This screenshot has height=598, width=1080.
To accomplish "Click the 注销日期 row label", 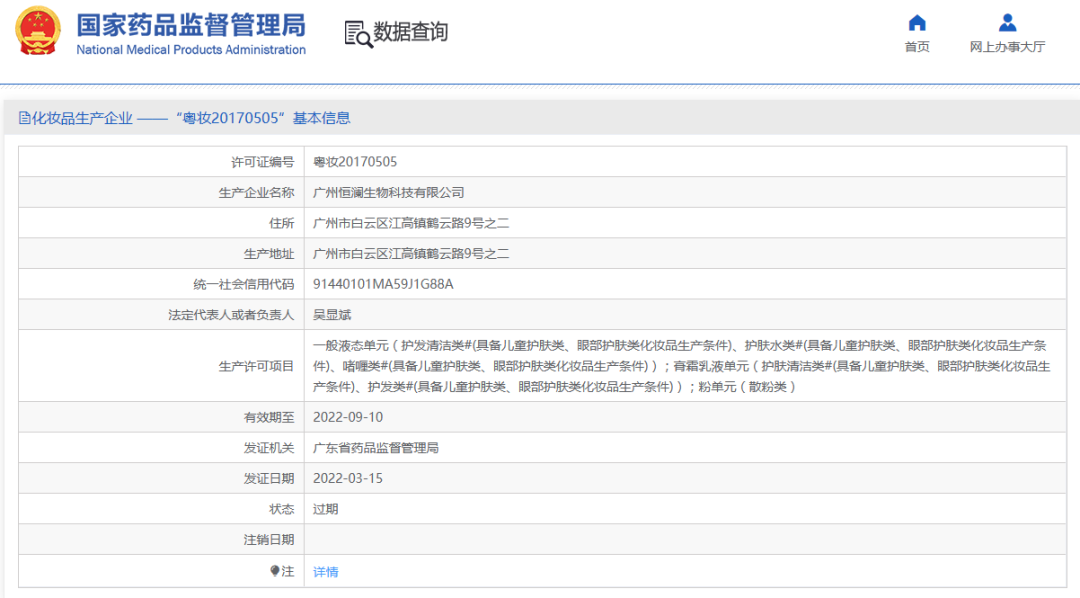I will tap(269, 539).
